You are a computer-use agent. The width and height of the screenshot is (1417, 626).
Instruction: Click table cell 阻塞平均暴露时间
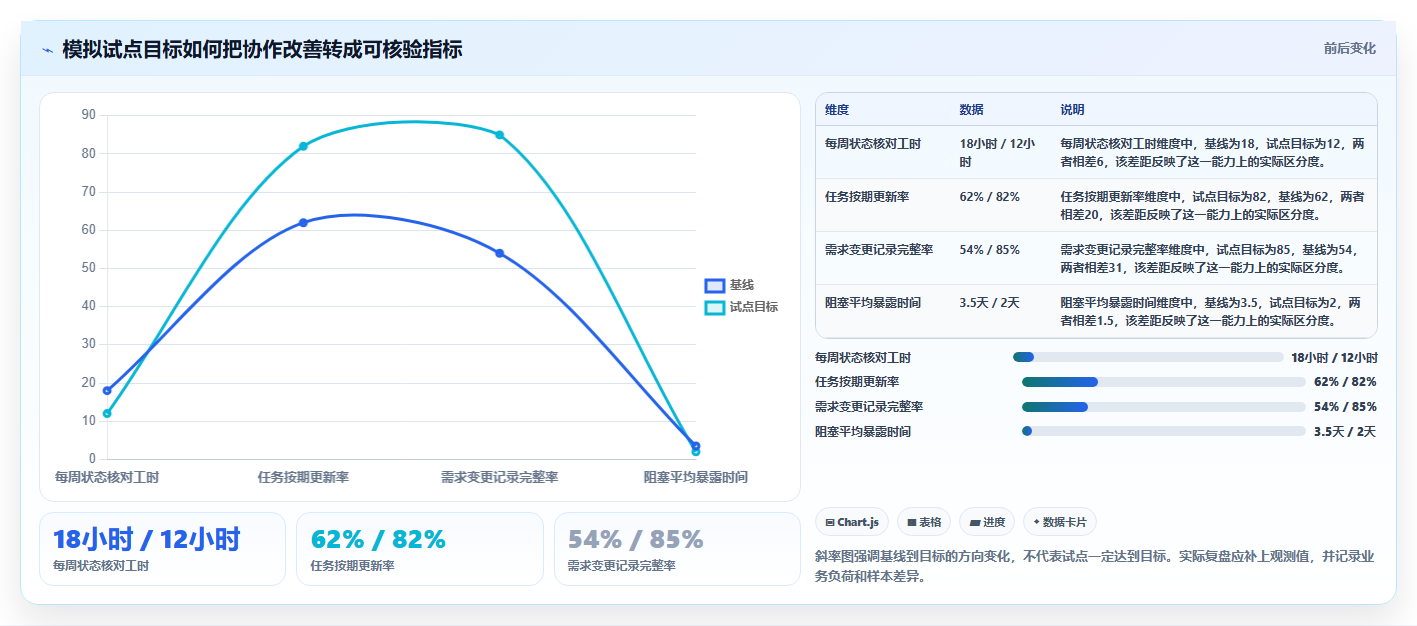click(x=873, y=303)
